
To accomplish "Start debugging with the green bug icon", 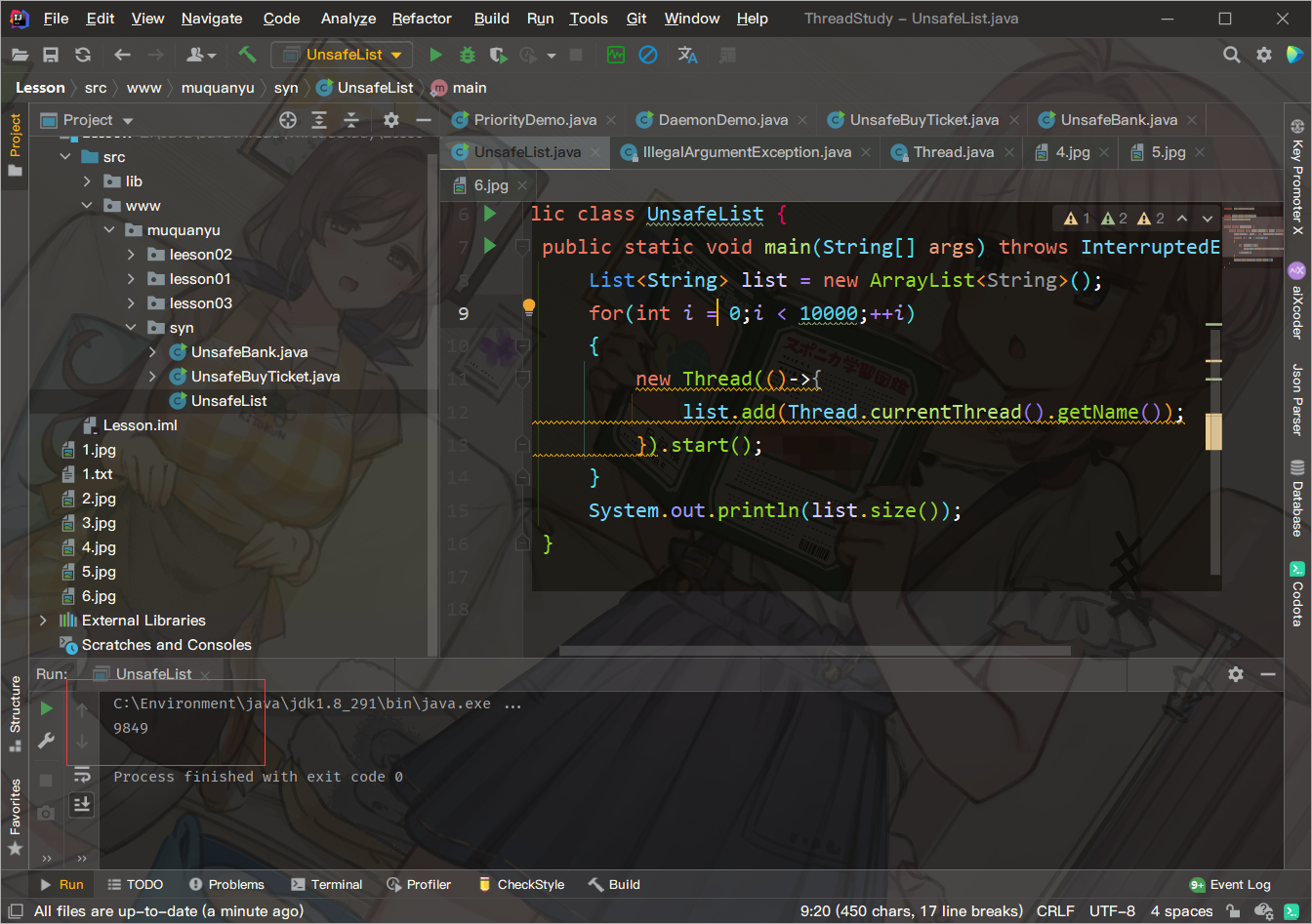I will point(468,56).
